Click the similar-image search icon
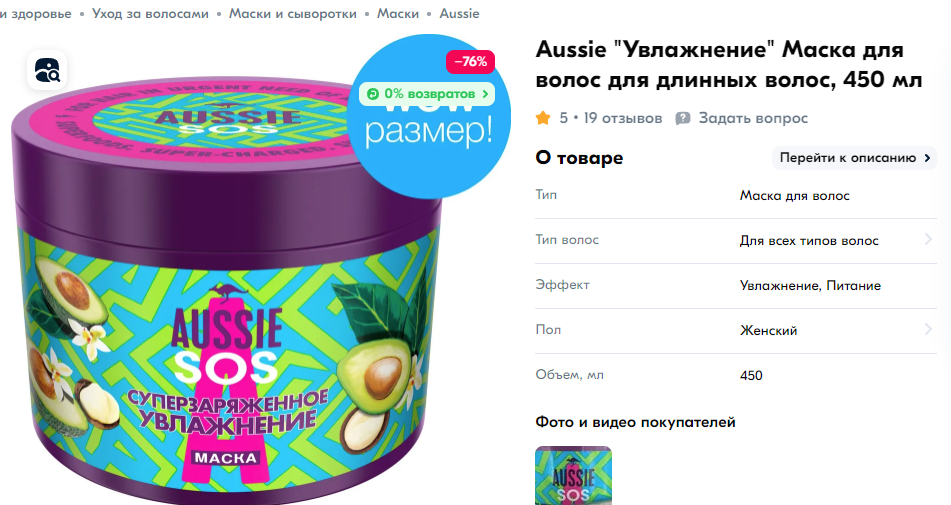The image size is (951, 505). pos(47,71)
